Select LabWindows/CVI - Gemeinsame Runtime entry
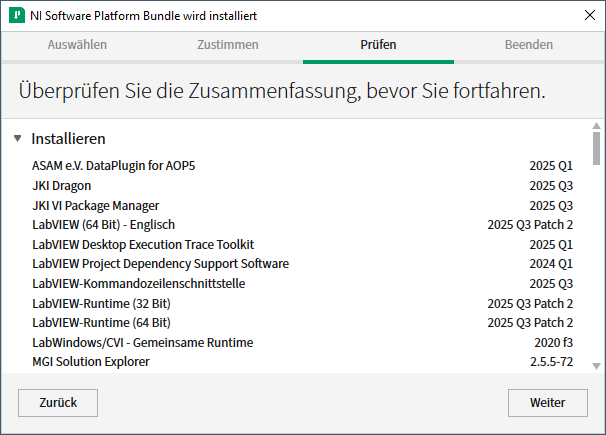606x435 pixels. pyautogui.click(x=142, y=342)
